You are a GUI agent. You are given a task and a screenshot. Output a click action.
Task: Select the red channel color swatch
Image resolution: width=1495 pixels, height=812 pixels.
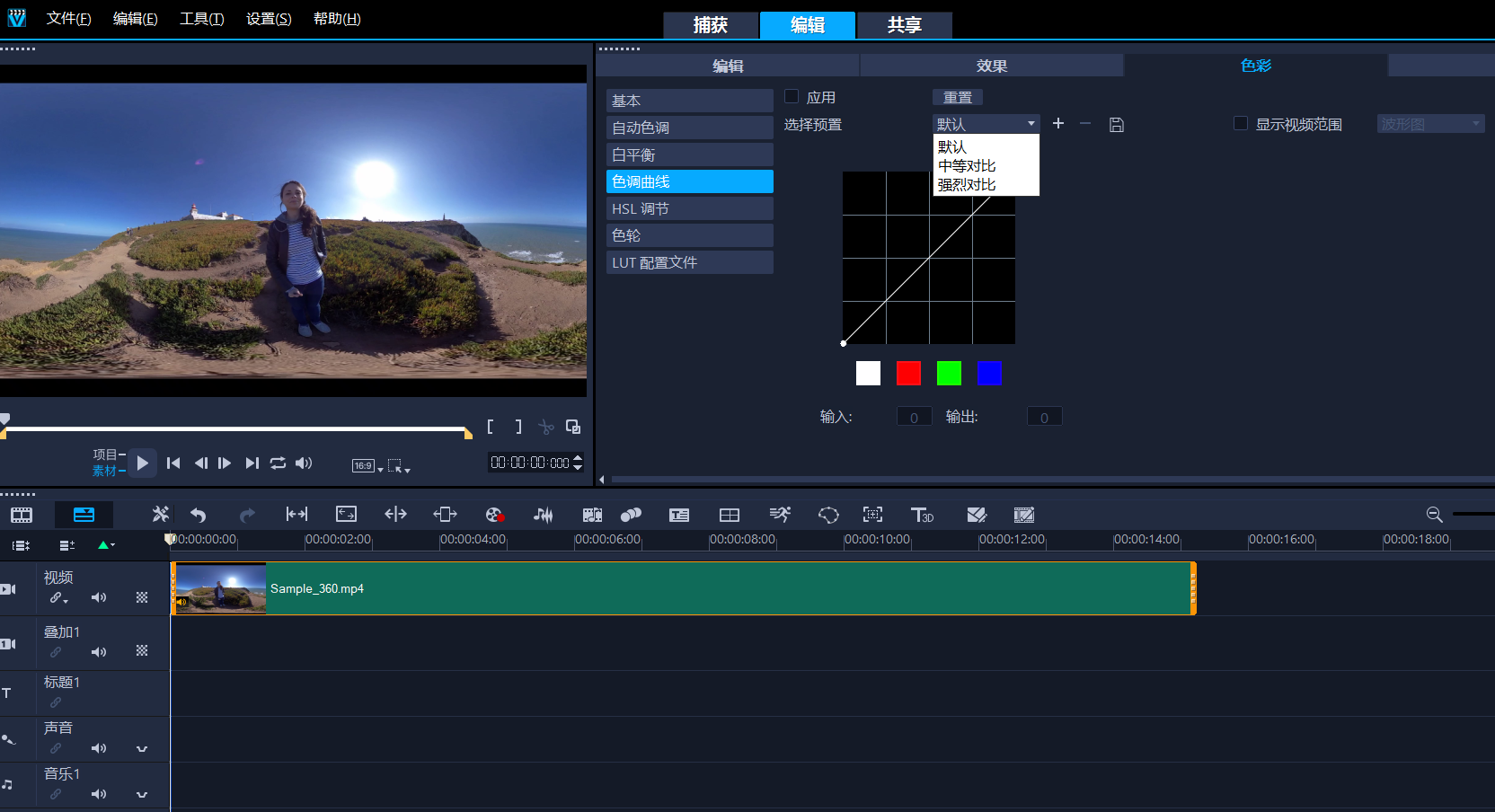pos(908,373)
